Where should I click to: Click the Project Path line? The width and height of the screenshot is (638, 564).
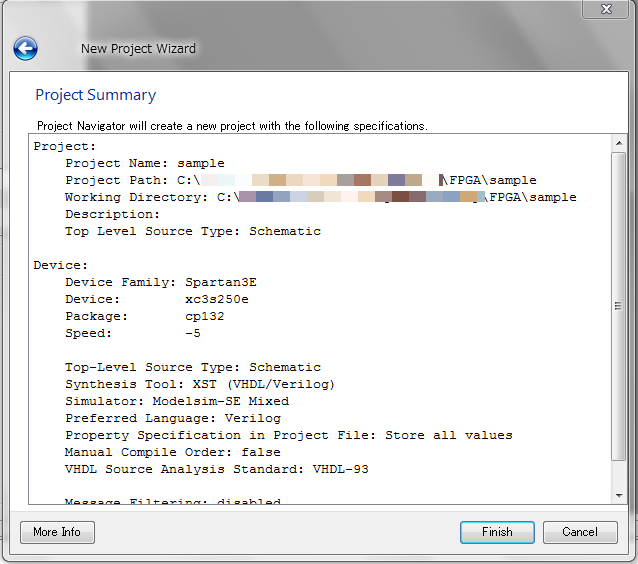pos(300,180)
